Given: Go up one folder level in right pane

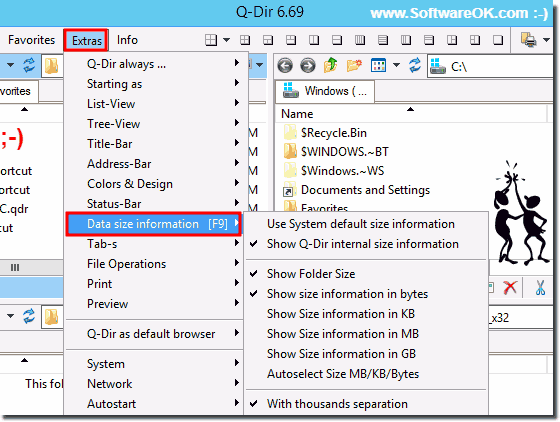Looking at the screenshot, I should pyautogui.click(x=331, y=65).
